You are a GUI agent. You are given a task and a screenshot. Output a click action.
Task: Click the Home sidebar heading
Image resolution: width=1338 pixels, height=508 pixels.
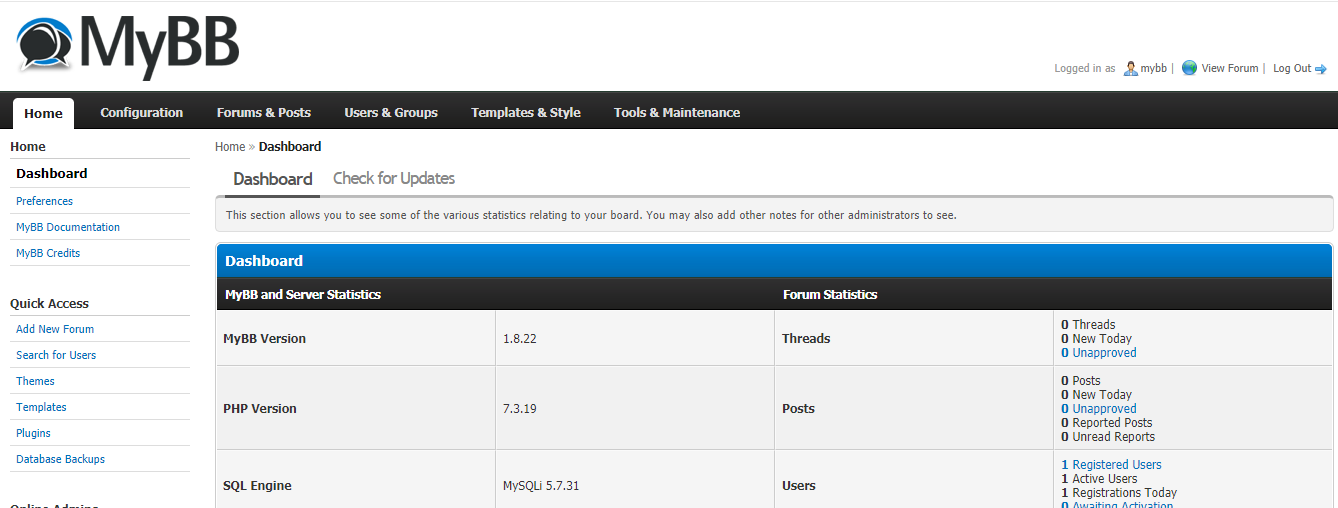pyautogui.click(x=28, y=146)
